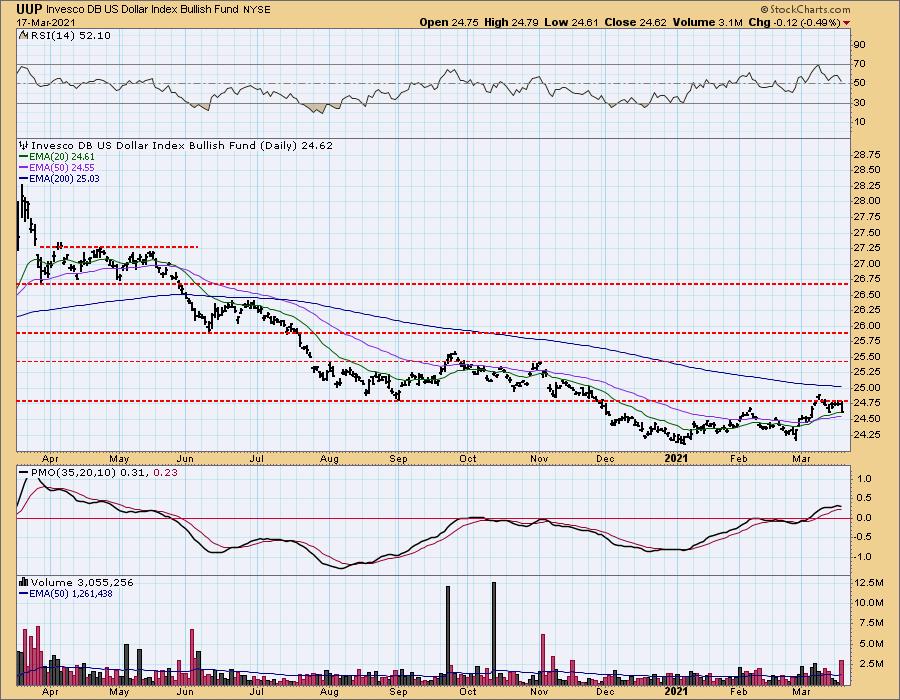Click the RSI axis value 90

coord(859,45)
